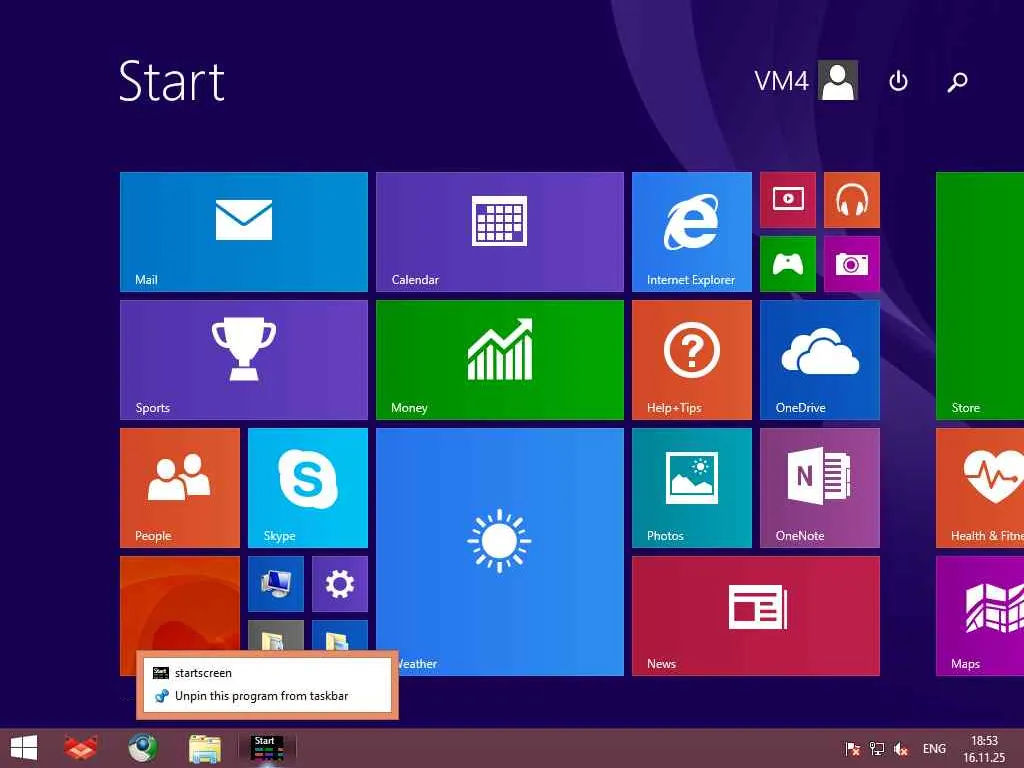Open the Video tile with play icon

(788, 200)
